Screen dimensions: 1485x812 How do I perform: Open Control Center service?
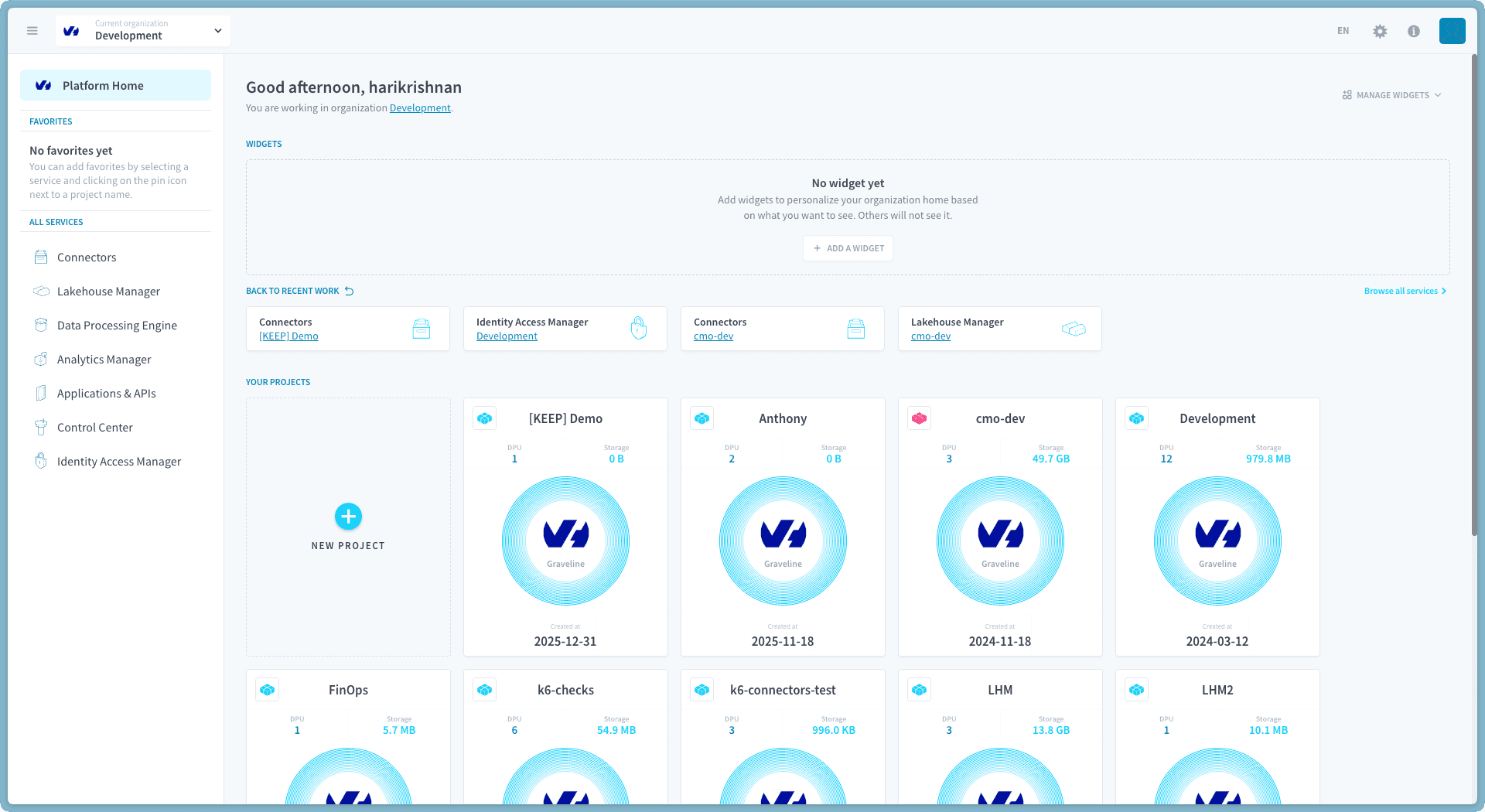95,428
